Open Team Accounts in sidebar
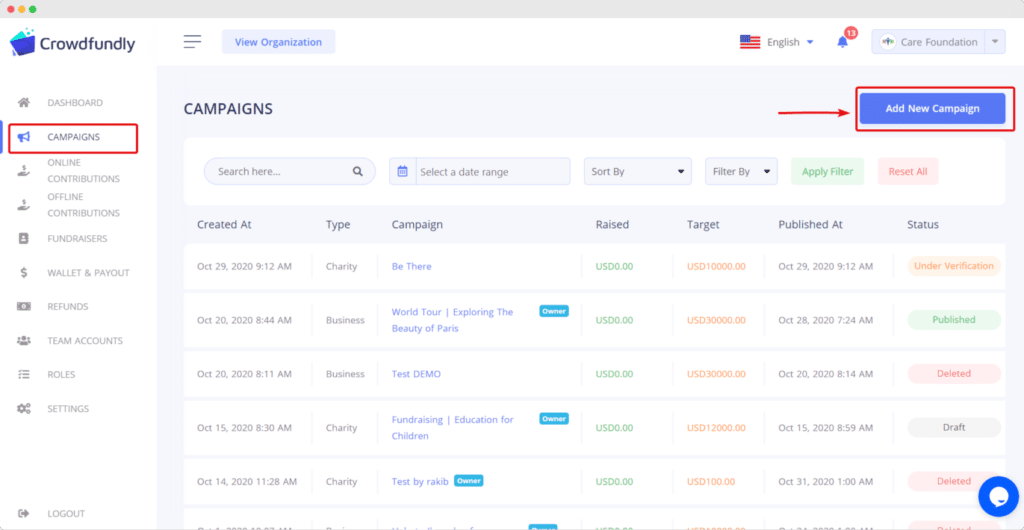The image size is (1024, 530). 85,341
